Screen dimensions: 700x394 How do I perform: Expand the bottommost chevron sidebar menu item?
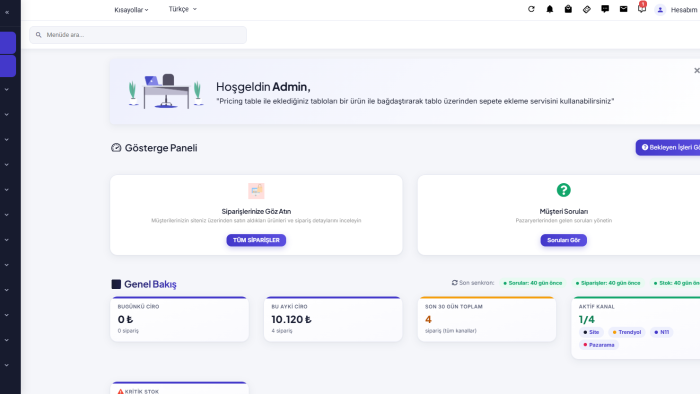click(x=7, y=365)
